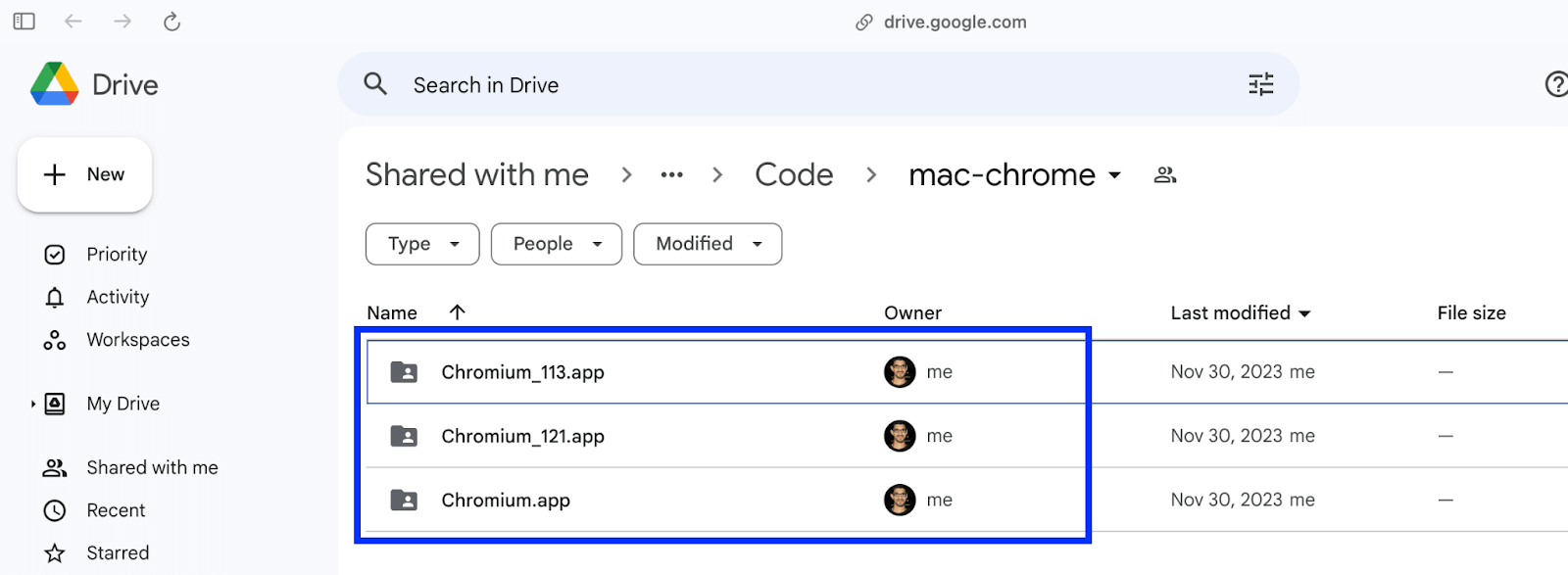Go to Shared with me breadcrumb
1568x575 pixels.
477,175
